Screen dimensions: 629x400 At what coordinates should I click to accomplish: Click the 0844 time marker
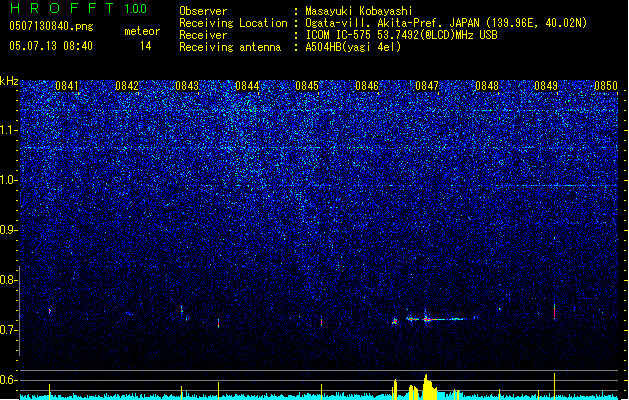click(x=247, y=86)
